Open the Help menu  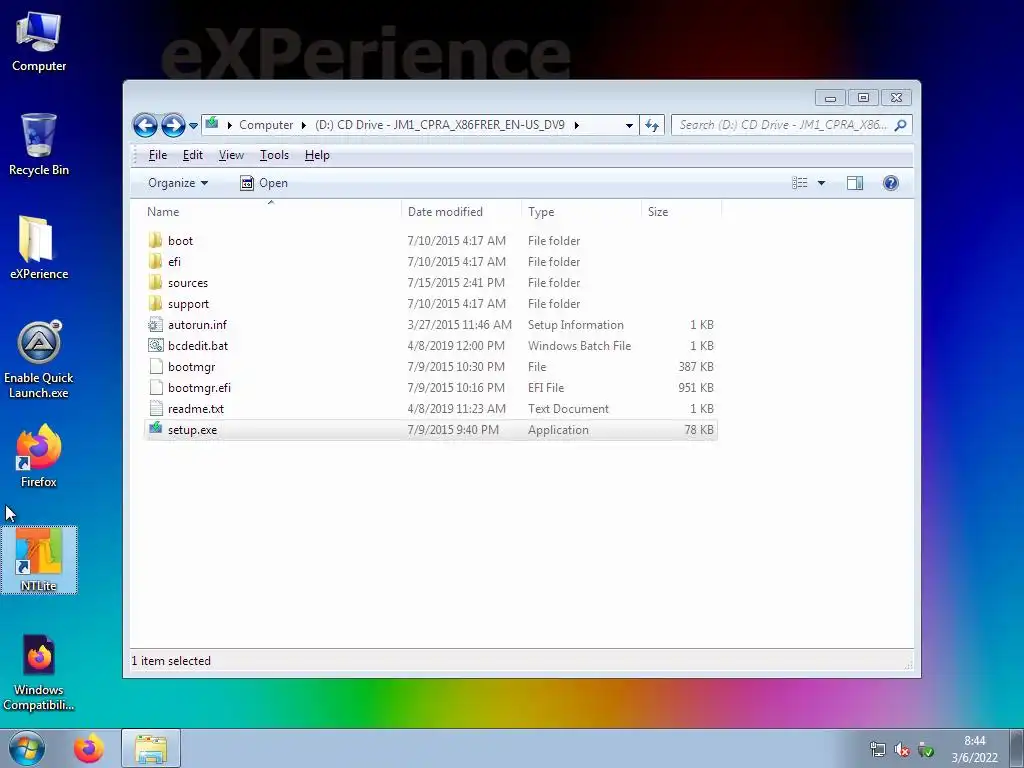pos(317,155)
